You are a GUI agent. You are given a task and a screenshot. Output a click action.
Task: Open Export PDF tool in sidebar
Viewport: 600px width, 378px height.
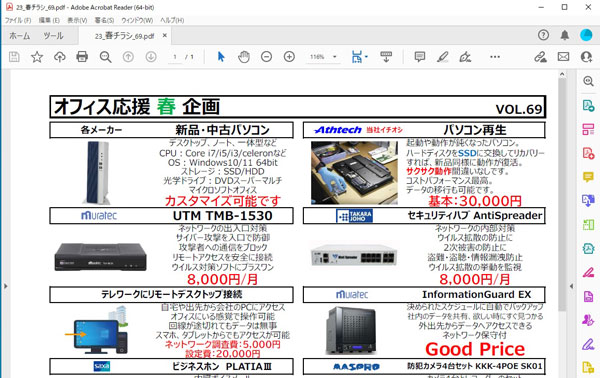tap(589, 105)
